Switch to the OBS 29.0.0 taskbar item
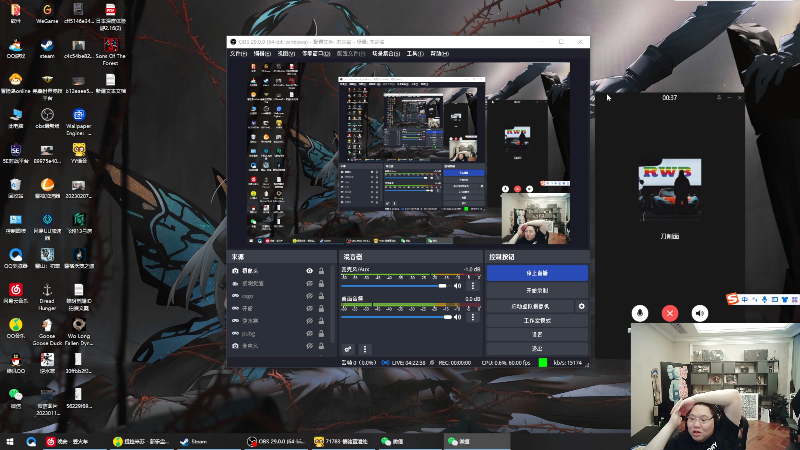800x450 pixels. (x=276, y=441)
